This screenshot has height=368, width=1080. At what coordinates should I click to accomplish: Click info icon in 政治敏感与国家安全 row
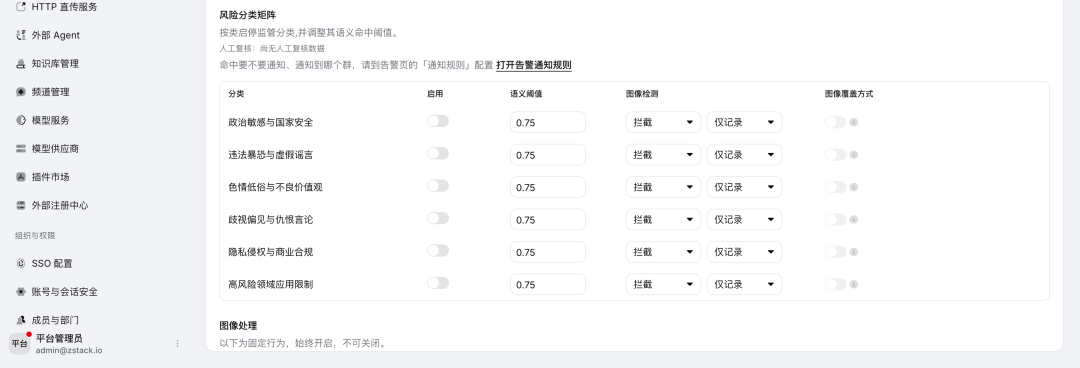click(853, 122)
